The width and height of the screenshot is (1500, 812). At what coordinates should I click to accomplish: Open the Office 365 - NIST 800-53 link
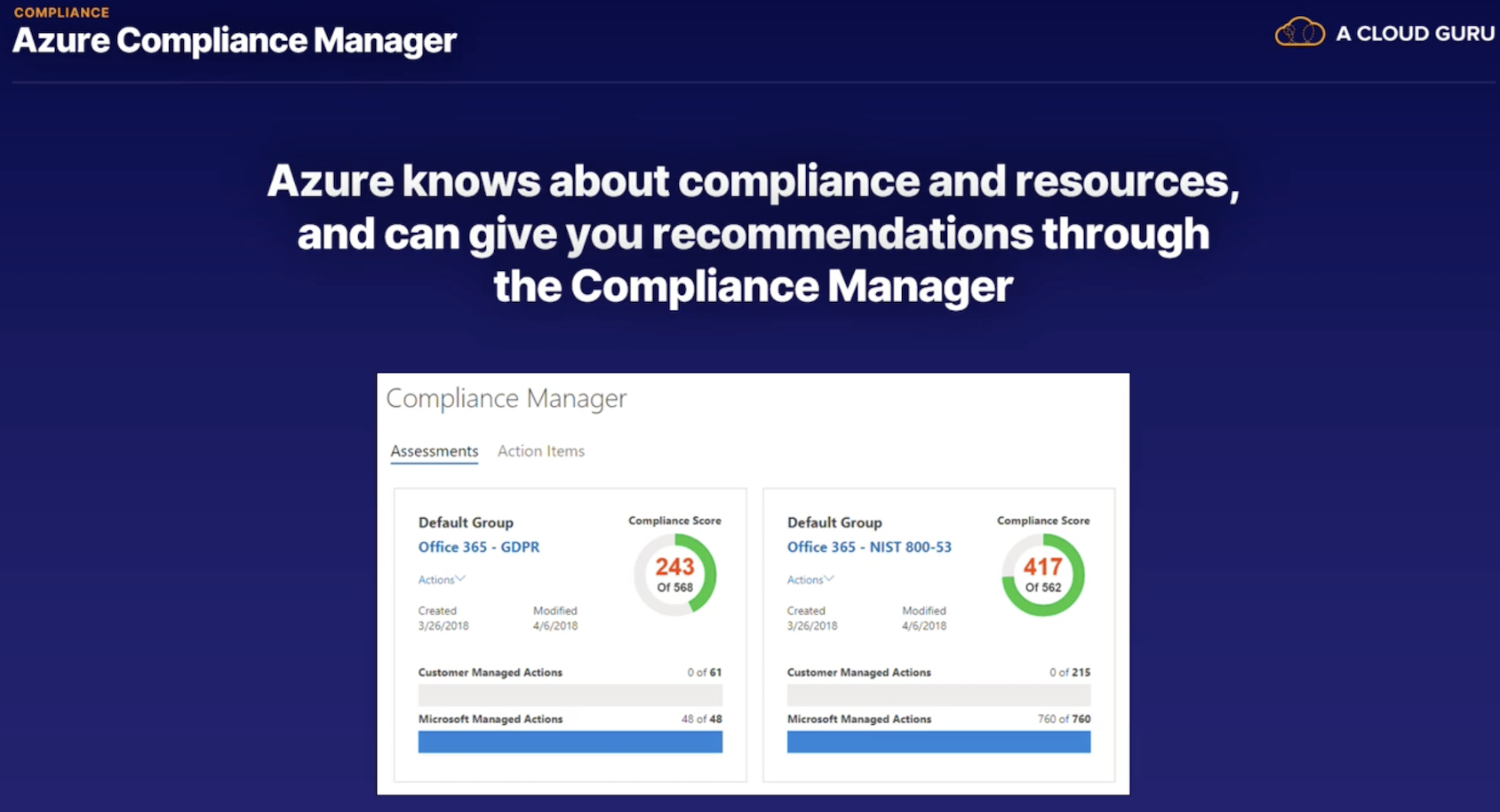click(868, 547)
